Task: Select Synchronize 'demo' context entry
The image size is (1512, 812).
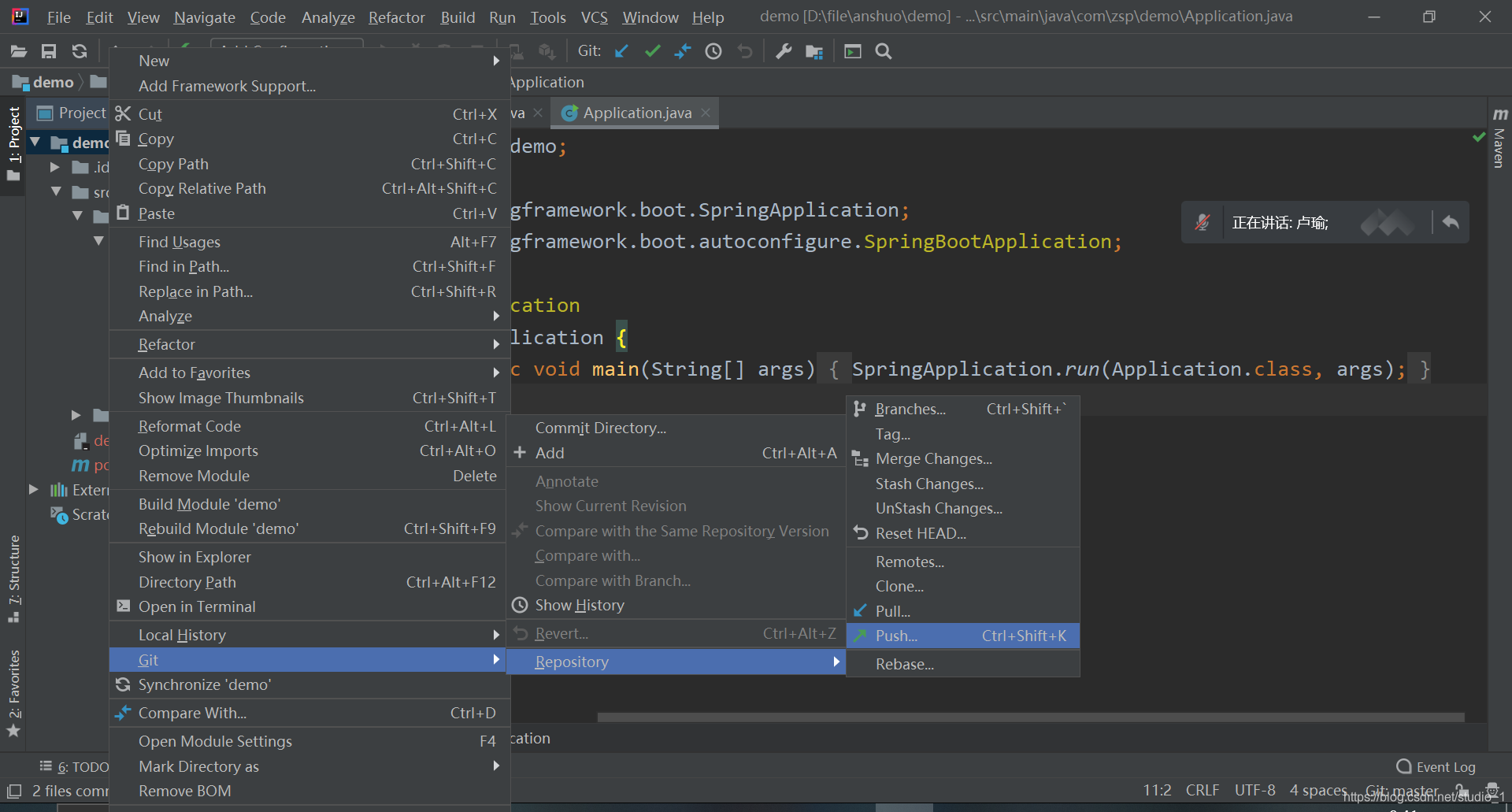Action: (x=309, y=684)
